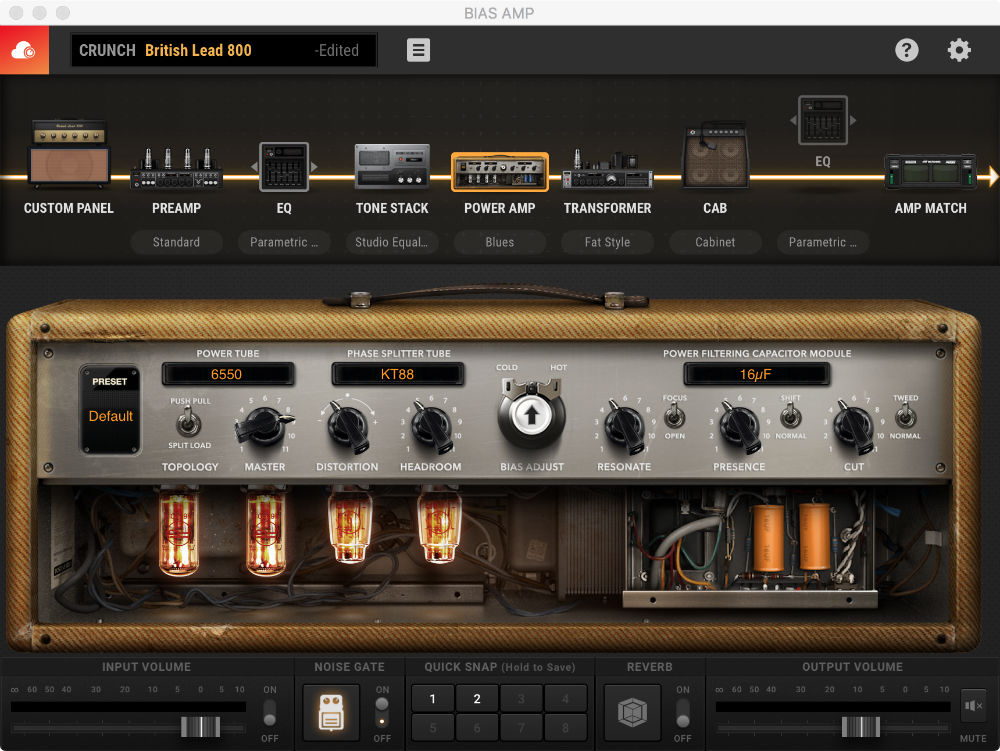Click the Default preset button
1000x751 pixels.
coord(110,415)
